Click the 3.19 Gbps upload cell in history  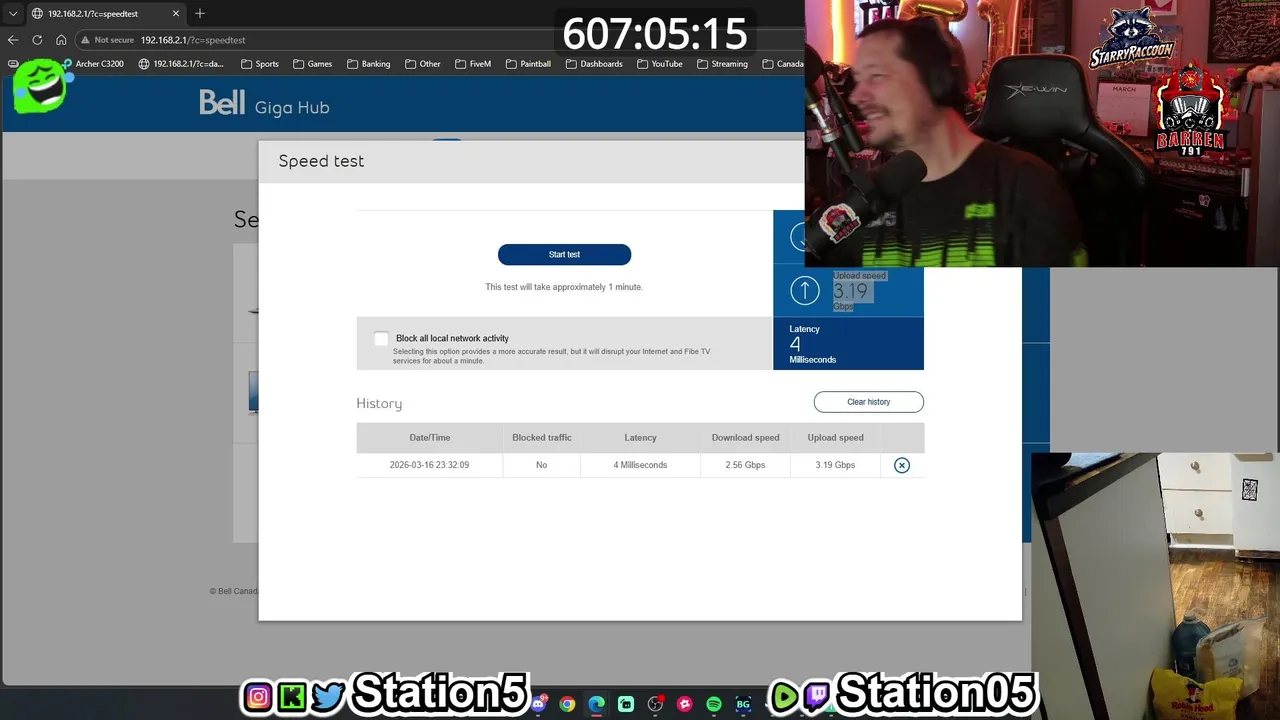pos(835,465)
